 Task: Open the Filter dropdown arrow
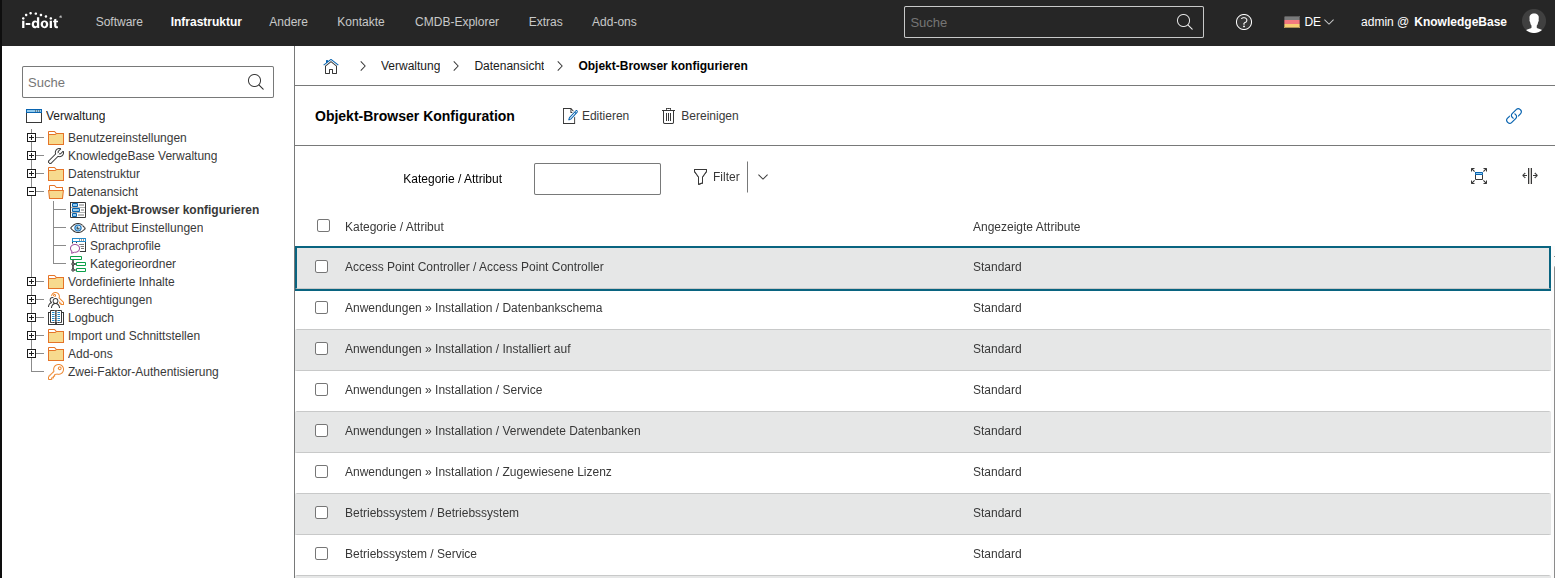click(x=763, y=177)
